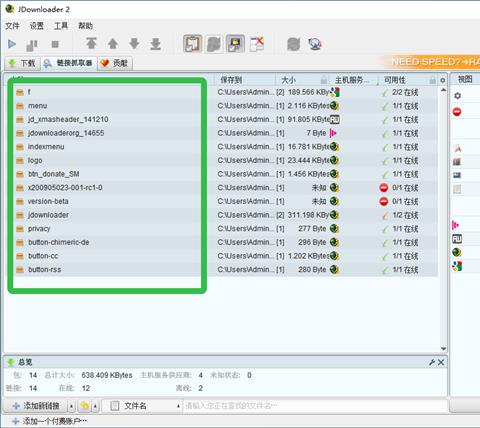
Task: Close the 总览 overview panel
Action: tap(441, 362)
